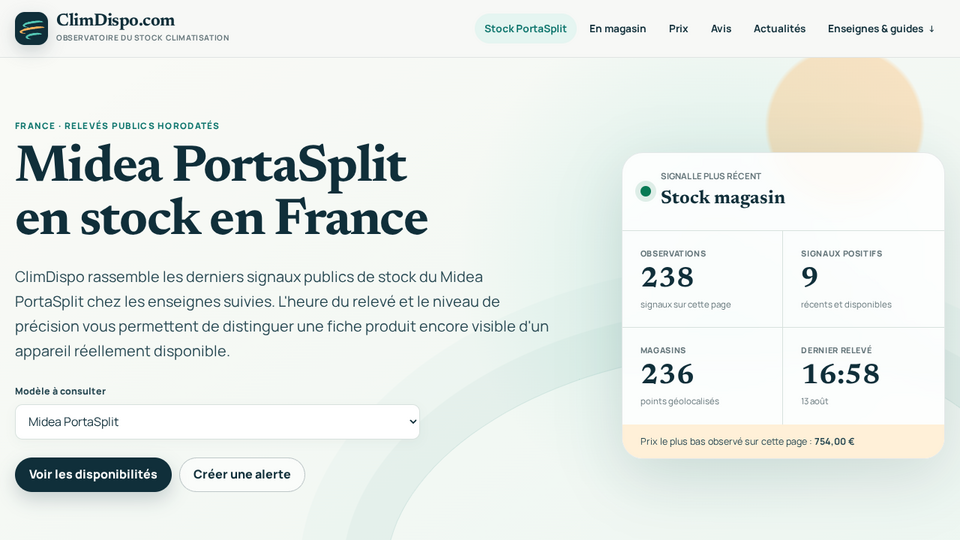
Task: Click the lowest price 754,00 €
Action: pyautogui.click(x=834, y=441)
